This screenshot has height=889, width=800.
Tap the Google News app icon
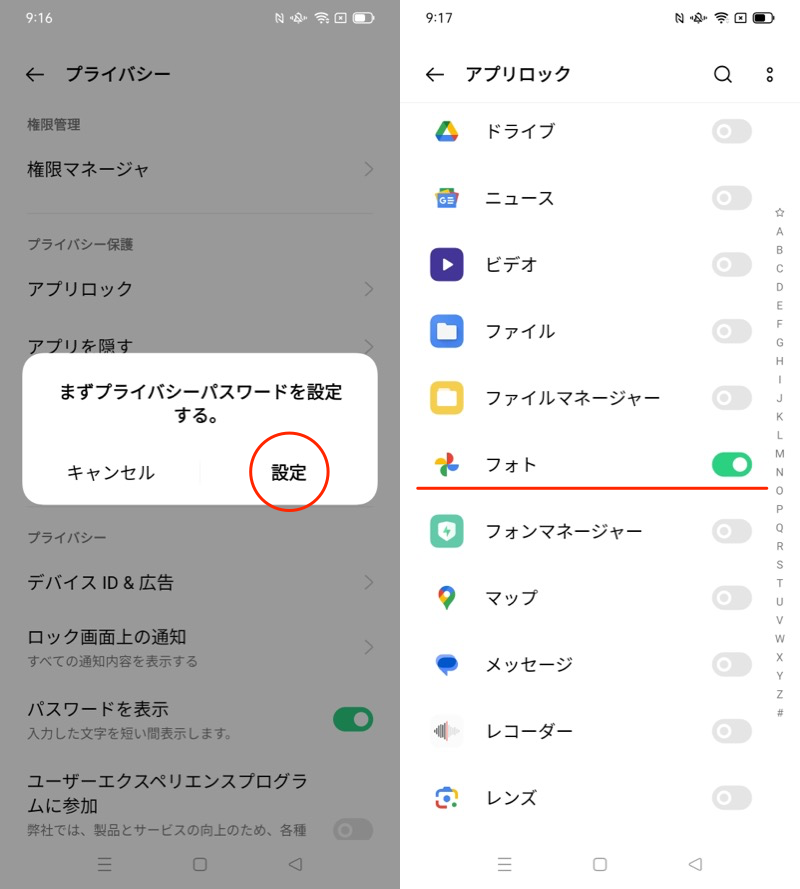[446, 198]
